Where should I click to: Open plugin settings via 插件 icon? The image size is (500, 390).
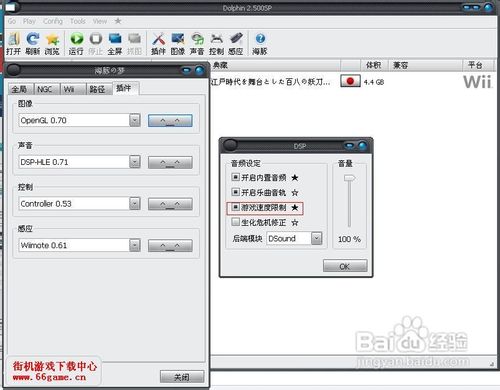[x=158, y=39]
